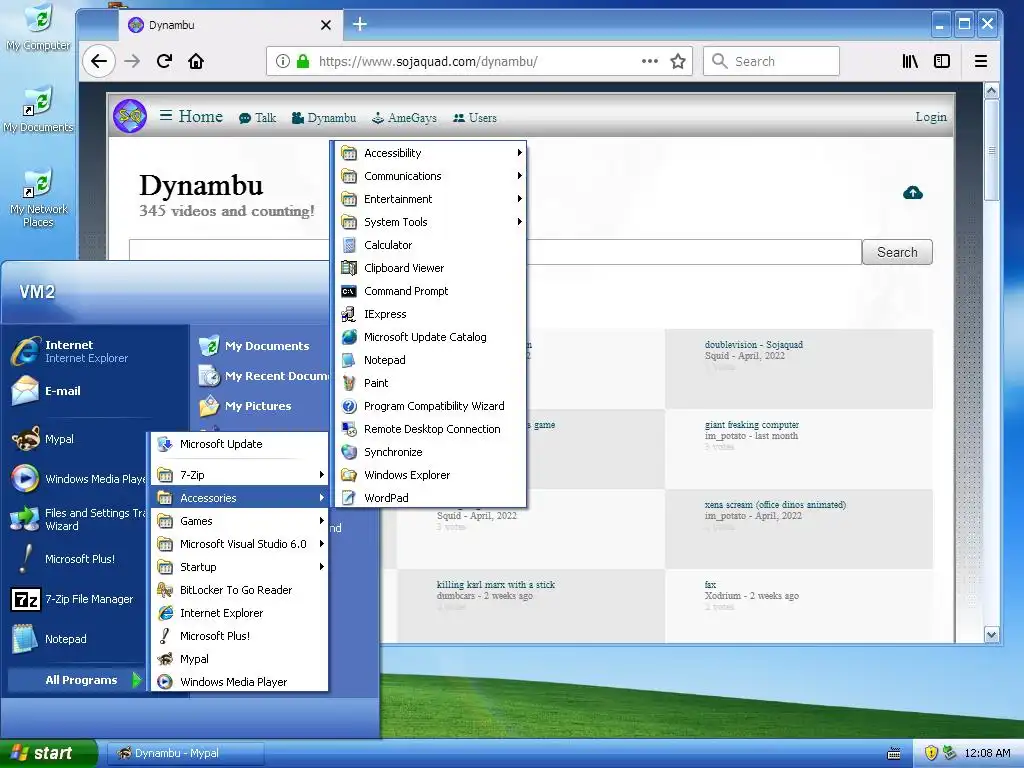Click the Dynambu page Search button

coord(897,252)
